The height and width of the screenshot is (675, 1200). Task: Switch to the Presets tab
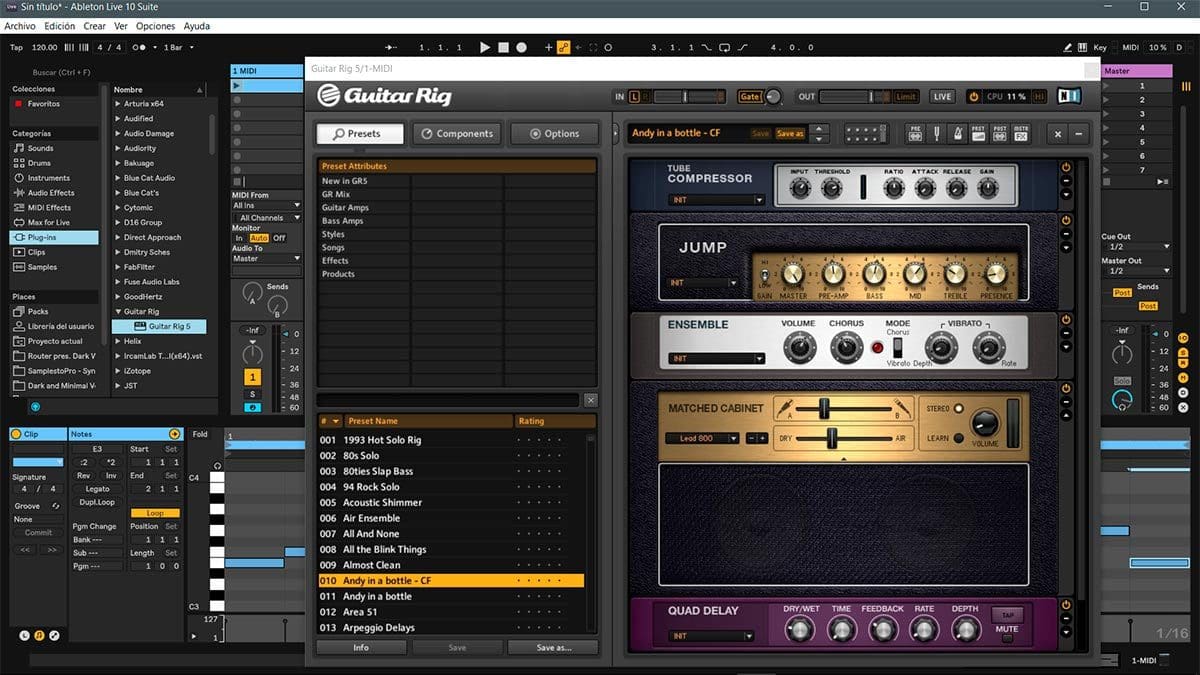coord(361,134)
